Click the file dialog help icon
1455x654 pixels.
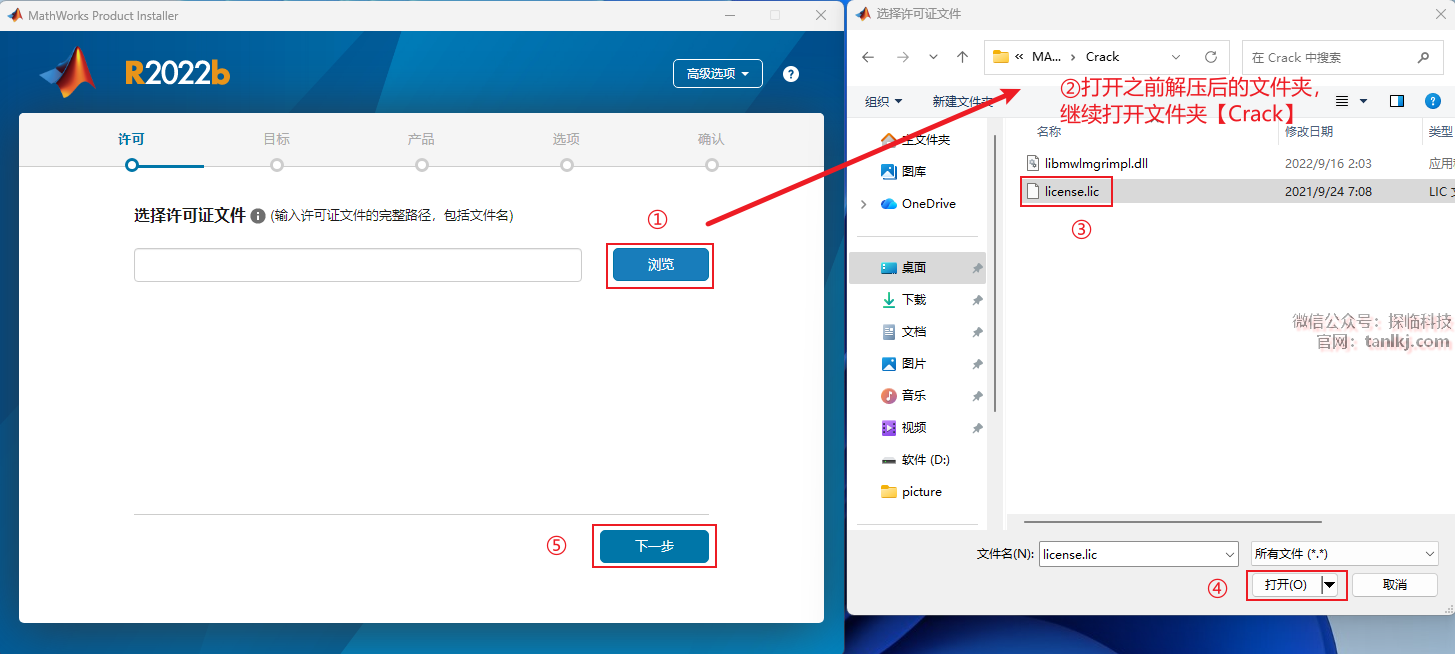click(x=1432, y=101)
